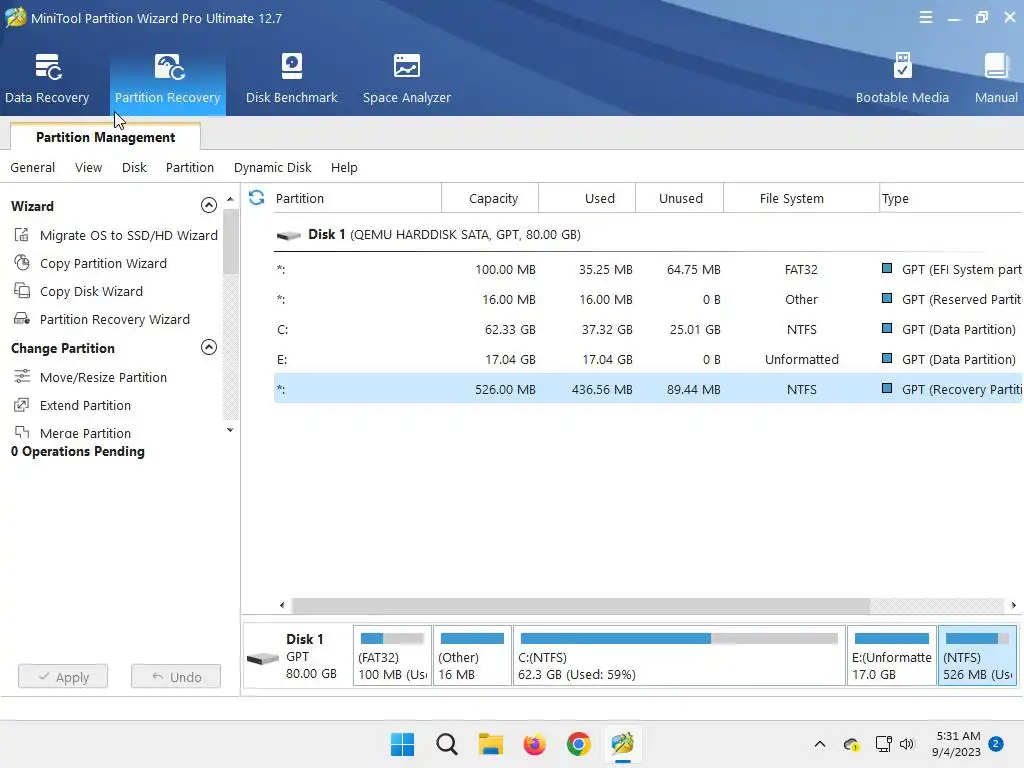
Task: Collapse the Change Partition section
Action: pyautogui.click(x=208, y=347)
